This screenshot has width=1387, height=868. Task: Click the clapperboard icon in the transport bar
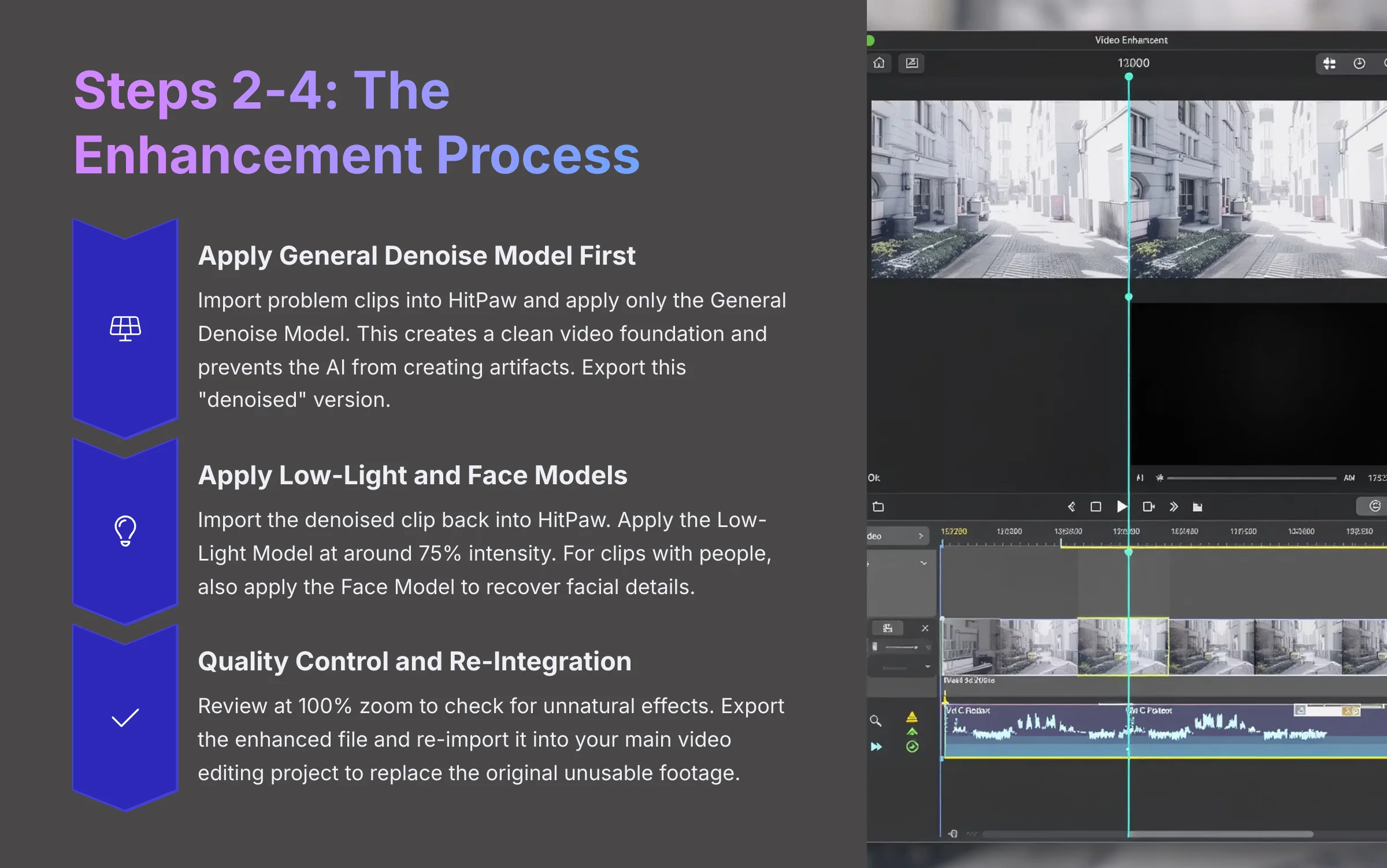(1197, 507)
